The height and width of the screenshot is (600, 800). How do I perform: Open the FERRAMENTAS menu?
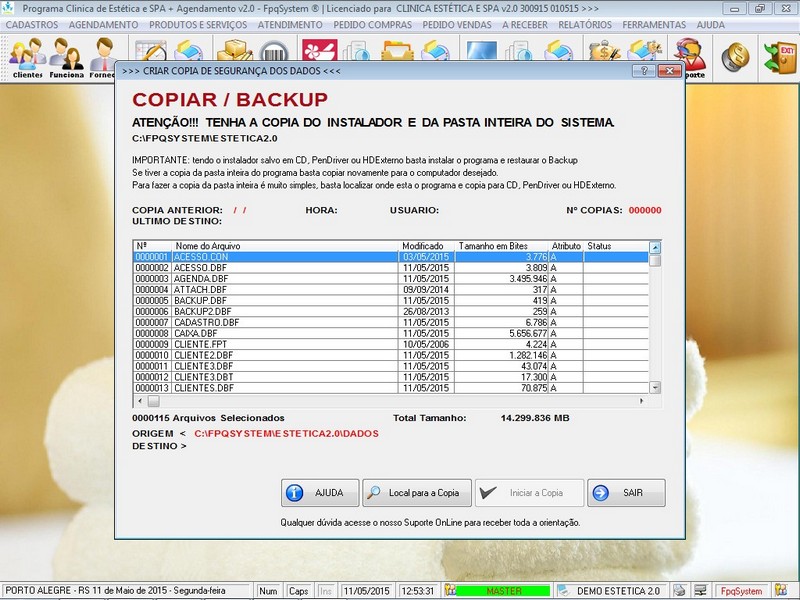(x=654, y=24)
